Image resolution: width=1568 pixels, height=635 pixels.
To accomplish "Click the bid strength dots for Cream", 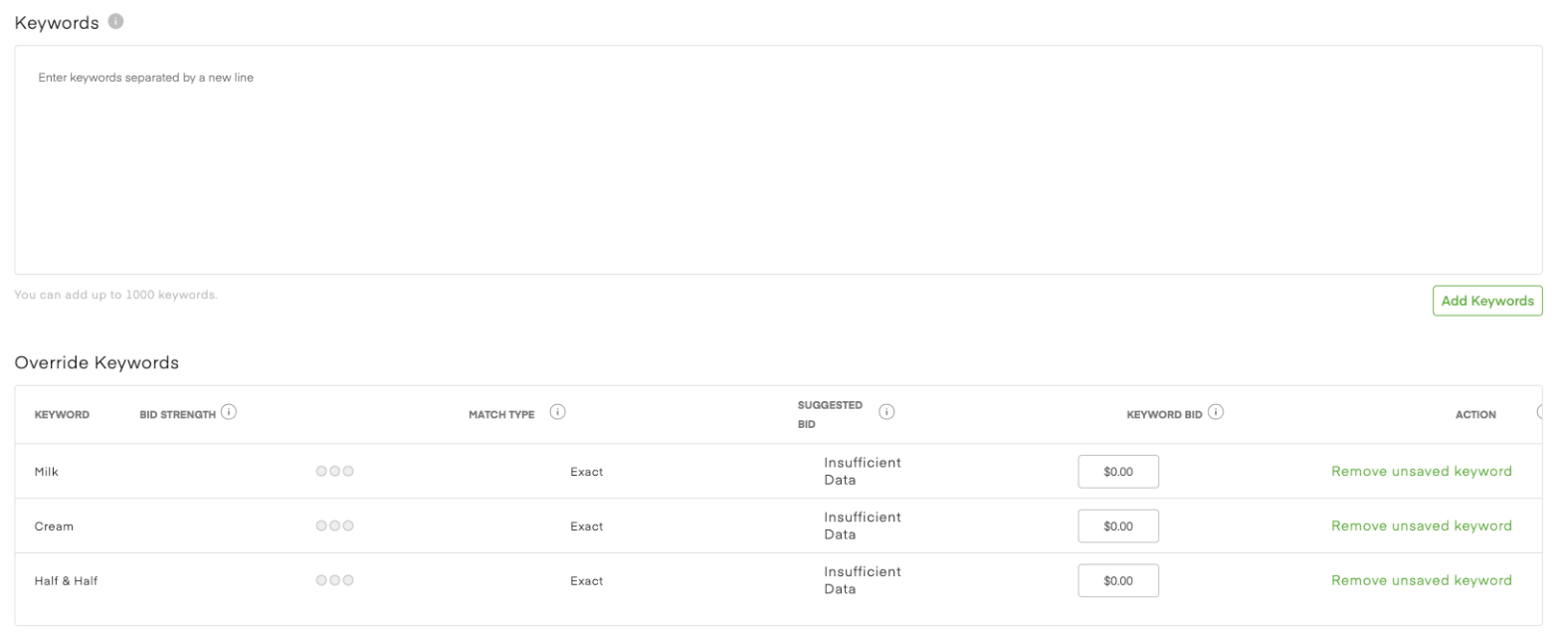I will coord(334,527).
